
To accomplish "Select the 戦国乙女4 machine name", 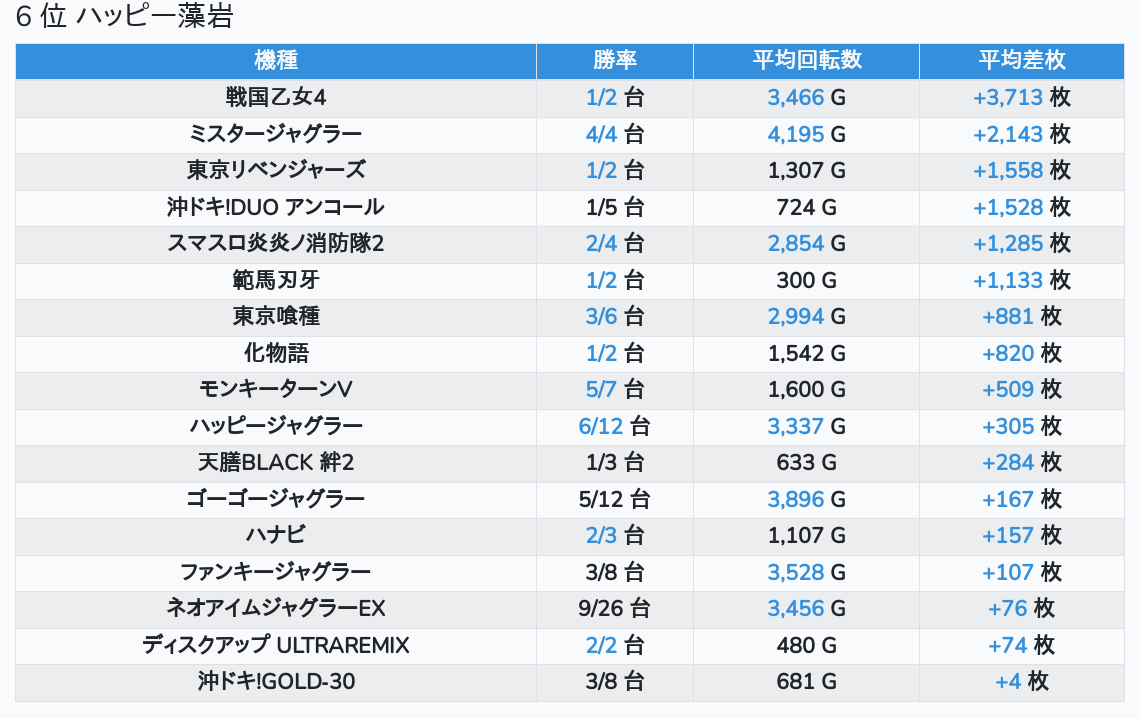I will [276, 98].
